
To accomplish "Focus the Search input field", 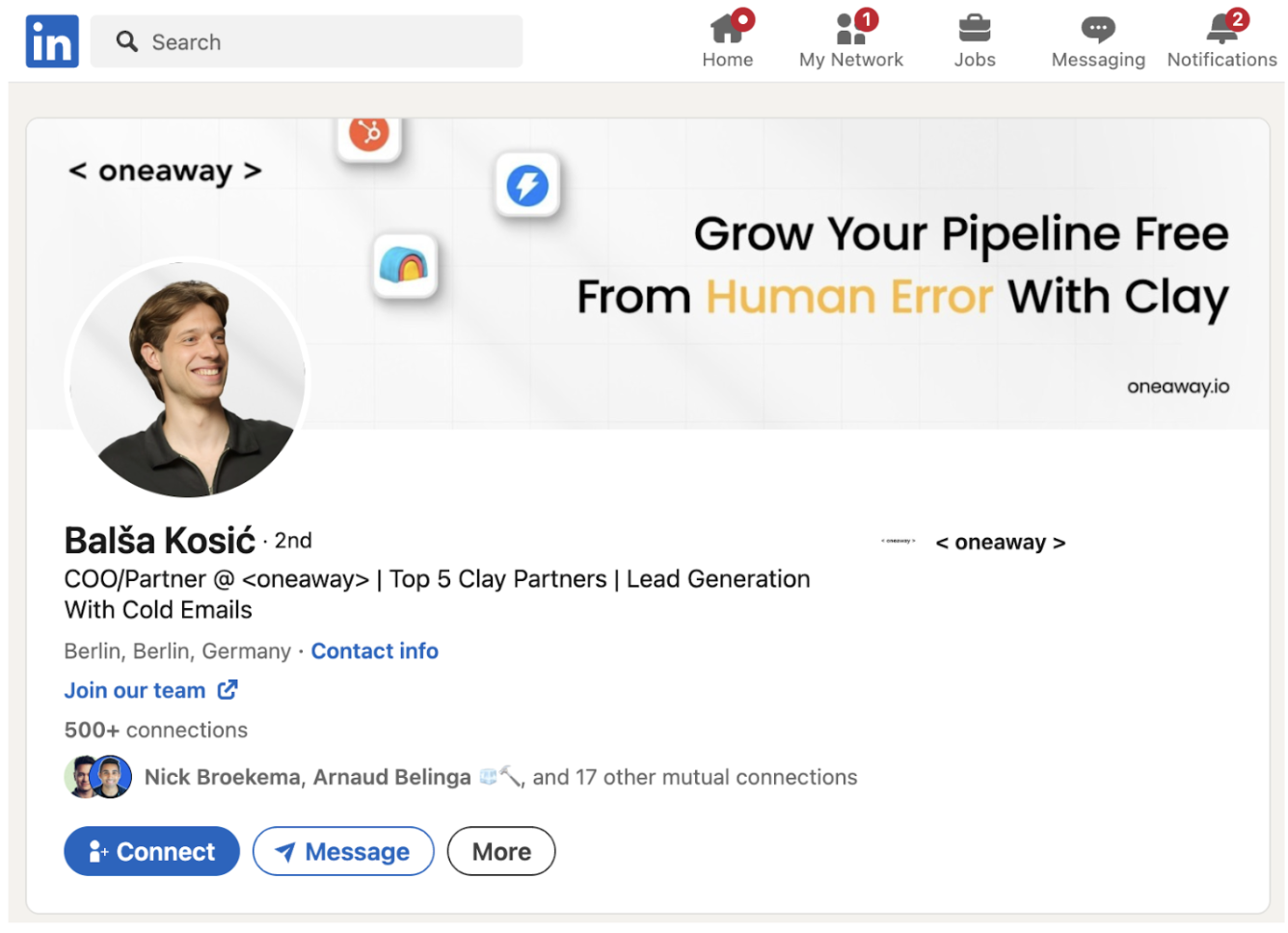I will coord(307,41).
